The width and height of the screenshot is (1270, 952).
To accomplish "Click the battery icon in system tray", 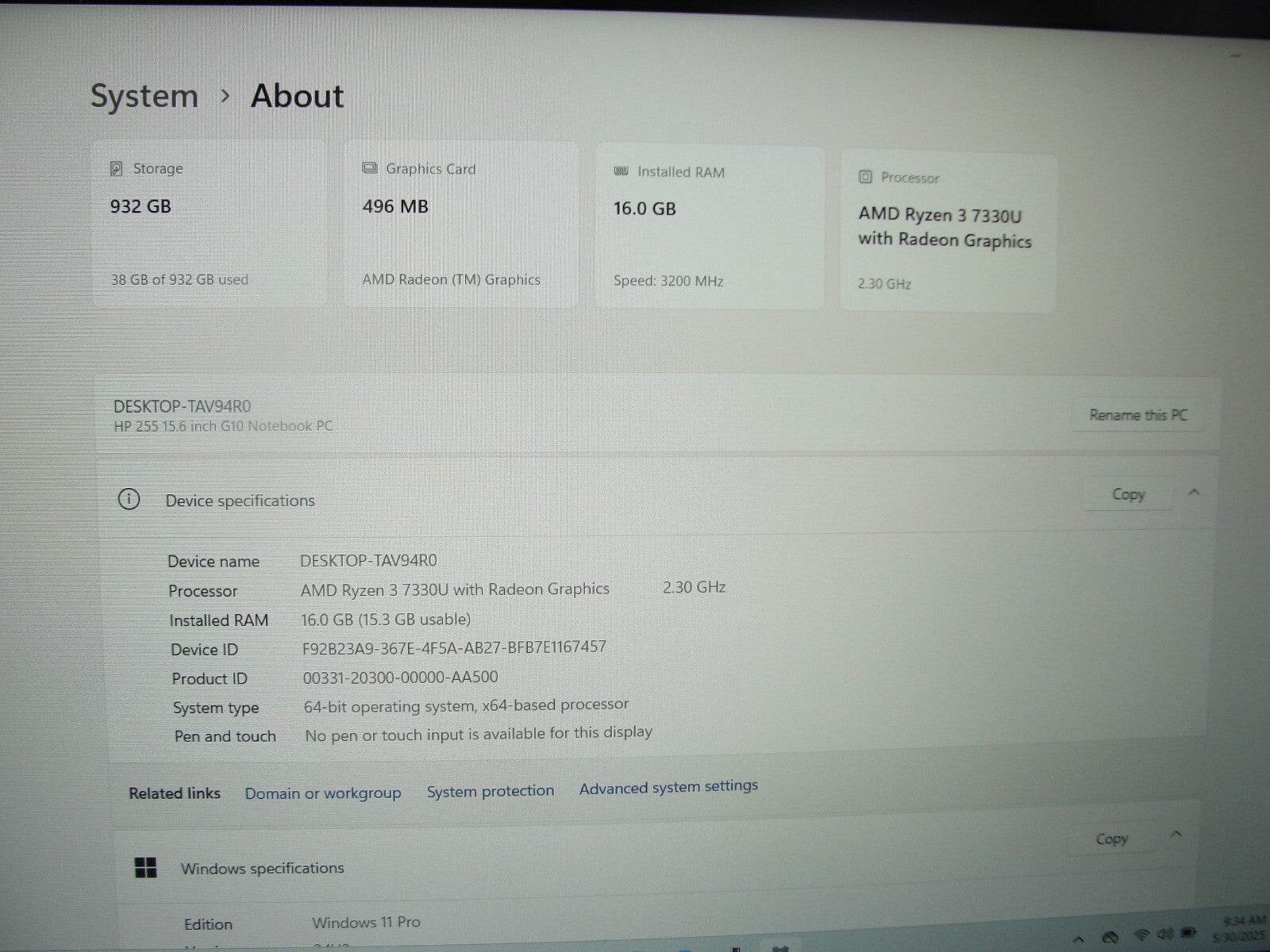I will click(x=1188, y=932).
